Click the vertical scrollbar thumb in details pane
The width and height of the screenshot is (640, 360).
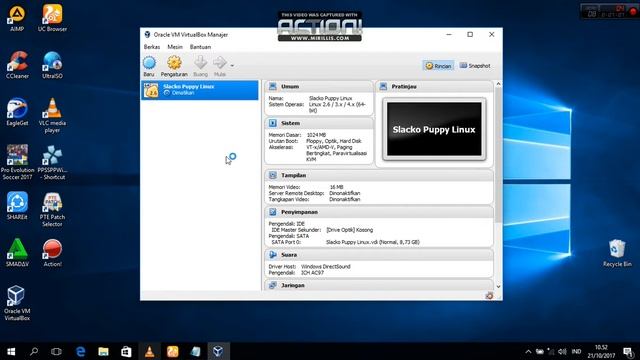point(498,155)
